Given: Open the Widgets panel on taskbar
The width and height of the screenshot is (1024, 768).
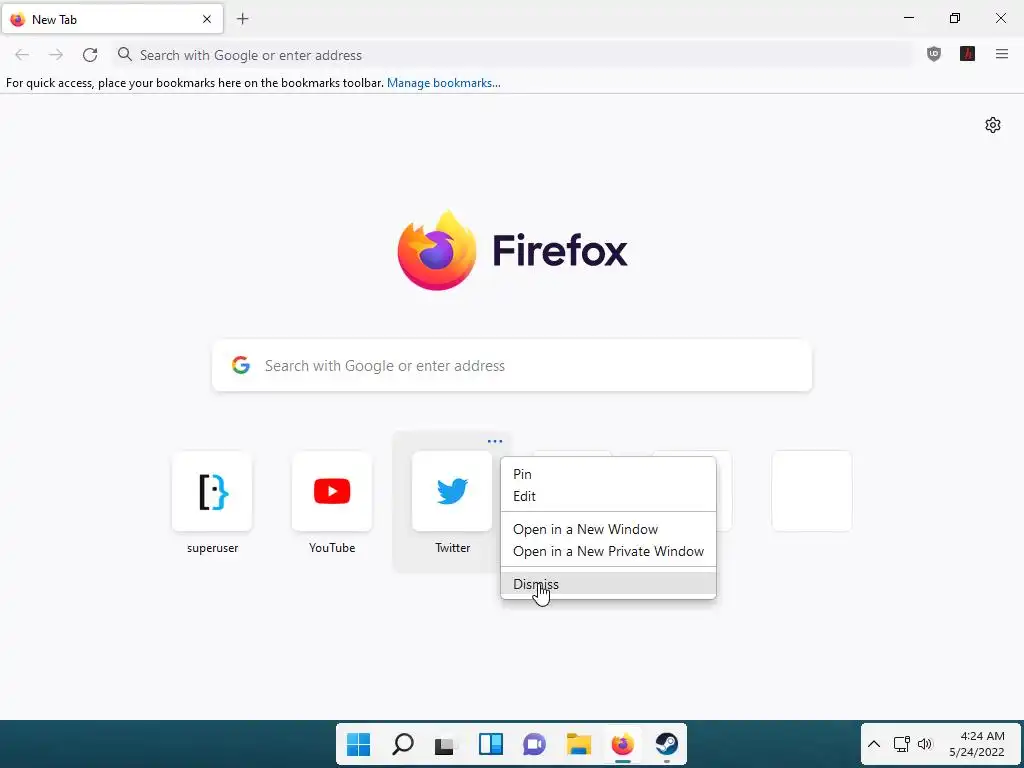Looking at the screenshot, I should (x=490, y=744).
